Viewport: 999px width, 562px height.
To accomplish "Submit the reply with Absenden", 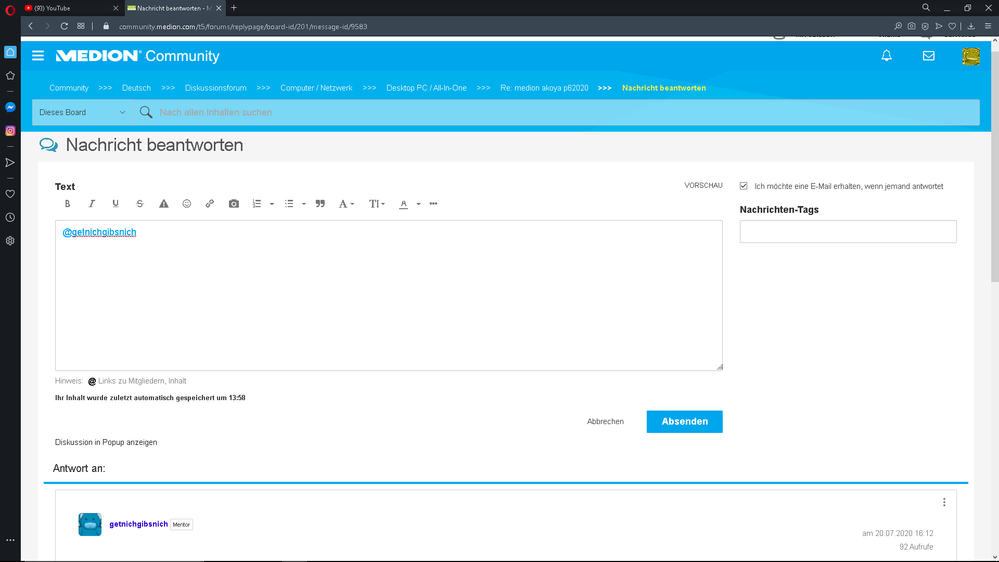I will [x=684, y=422].
